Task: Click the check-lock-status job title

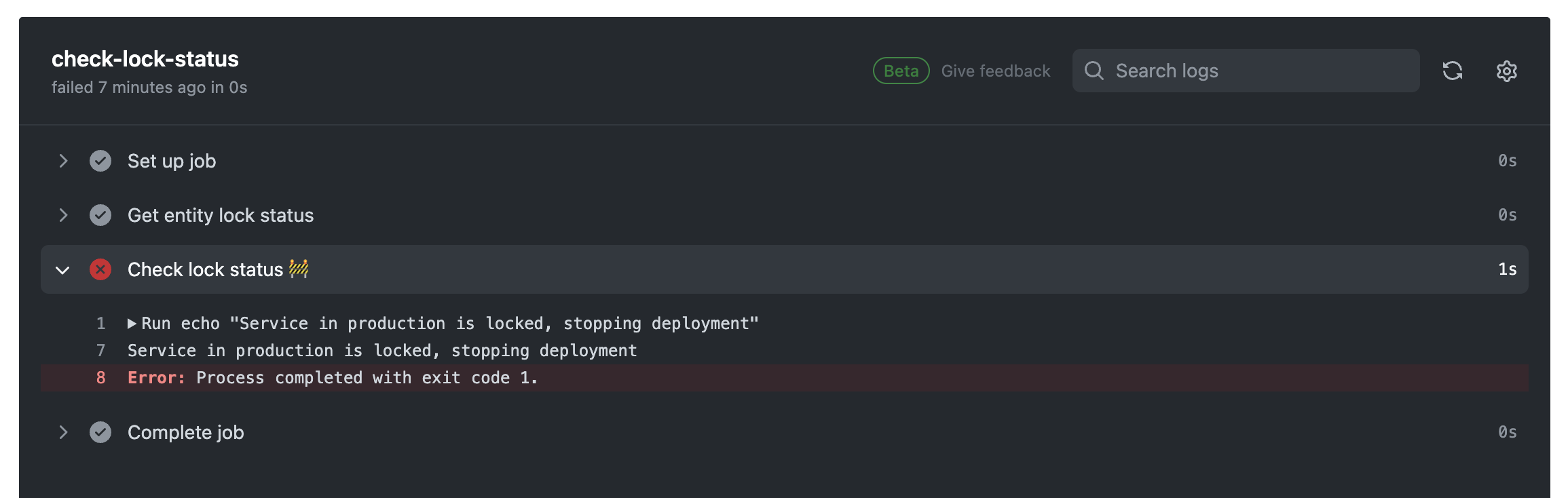Action: [x=145, y=59]
